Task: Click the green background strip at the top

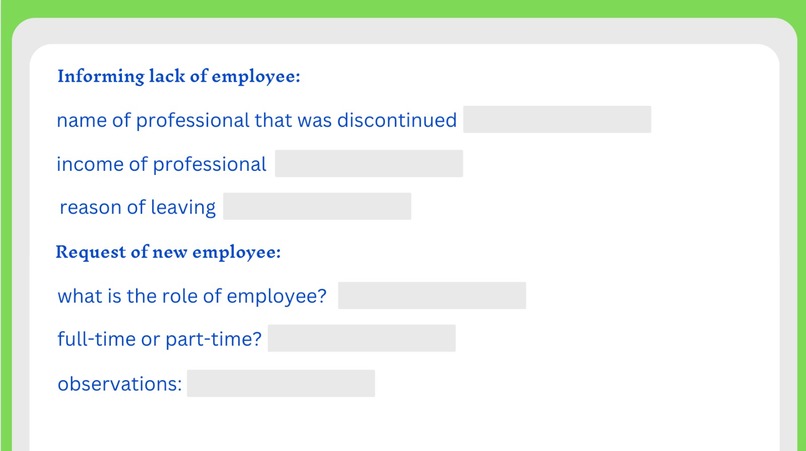Action: [x=403, y=8]
